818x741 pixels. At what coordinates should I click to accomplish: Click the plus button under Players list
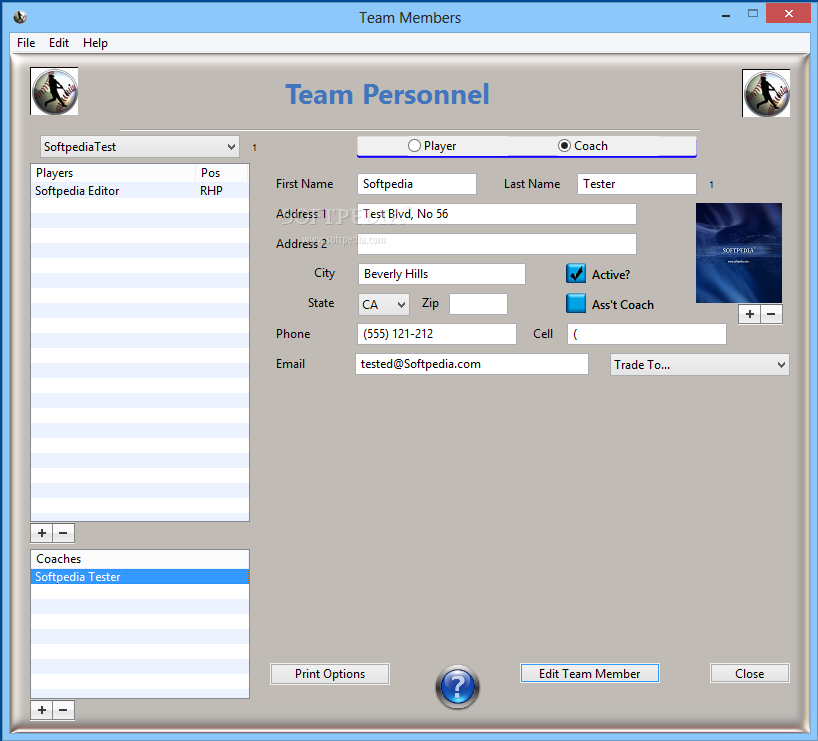coord(42,533)
